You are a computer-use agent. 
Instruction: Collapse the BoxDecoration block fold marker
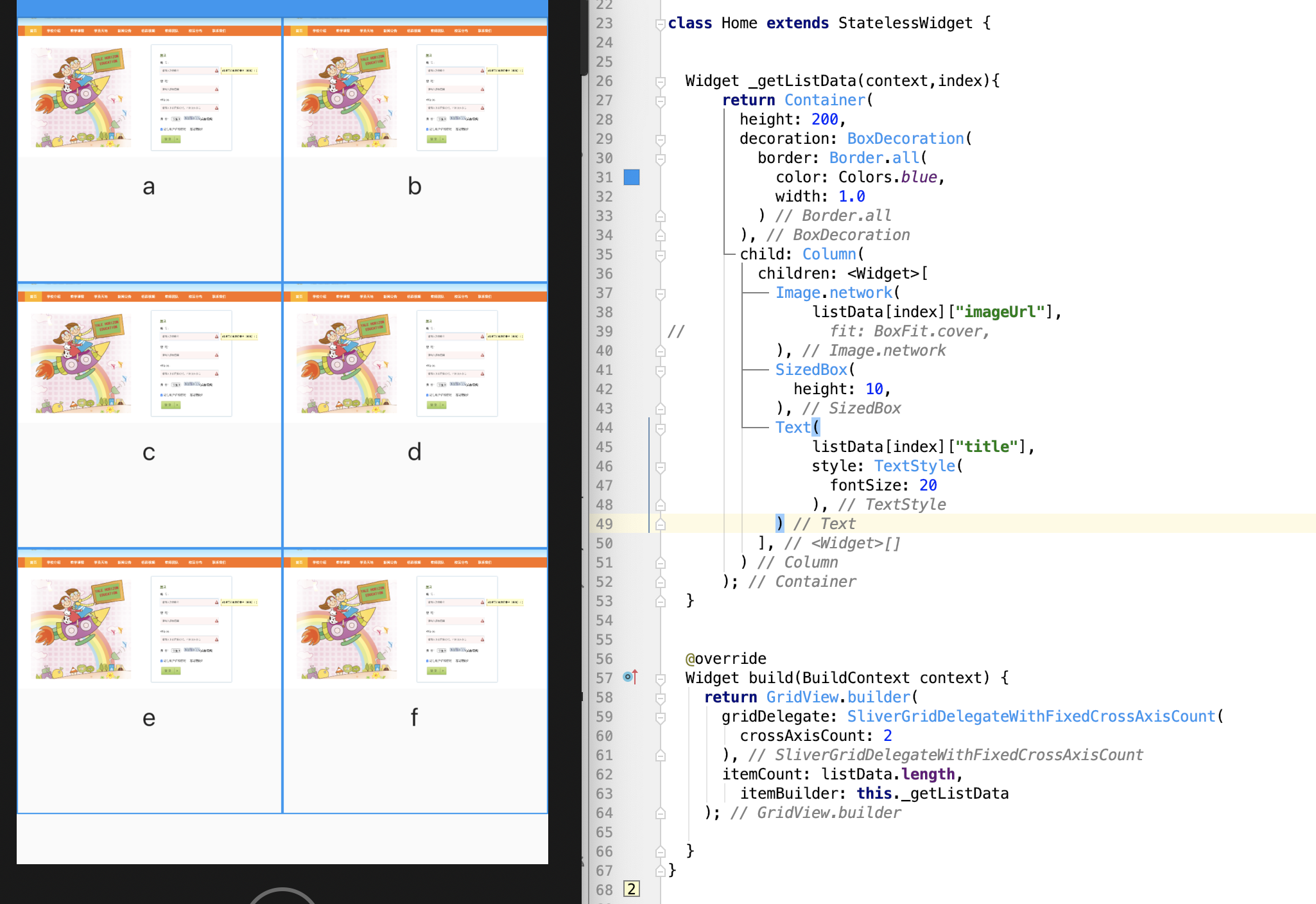tap(660, 139)
